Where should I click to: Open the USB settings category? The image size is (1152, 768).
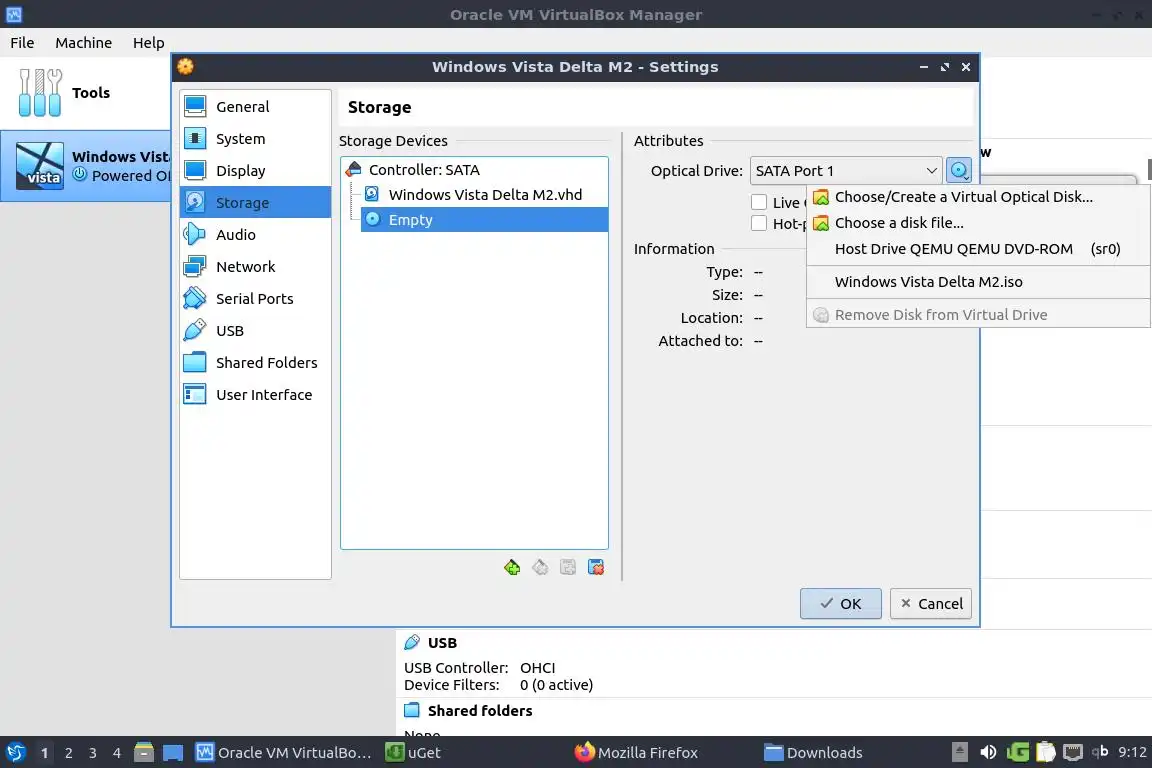[255, 331]
